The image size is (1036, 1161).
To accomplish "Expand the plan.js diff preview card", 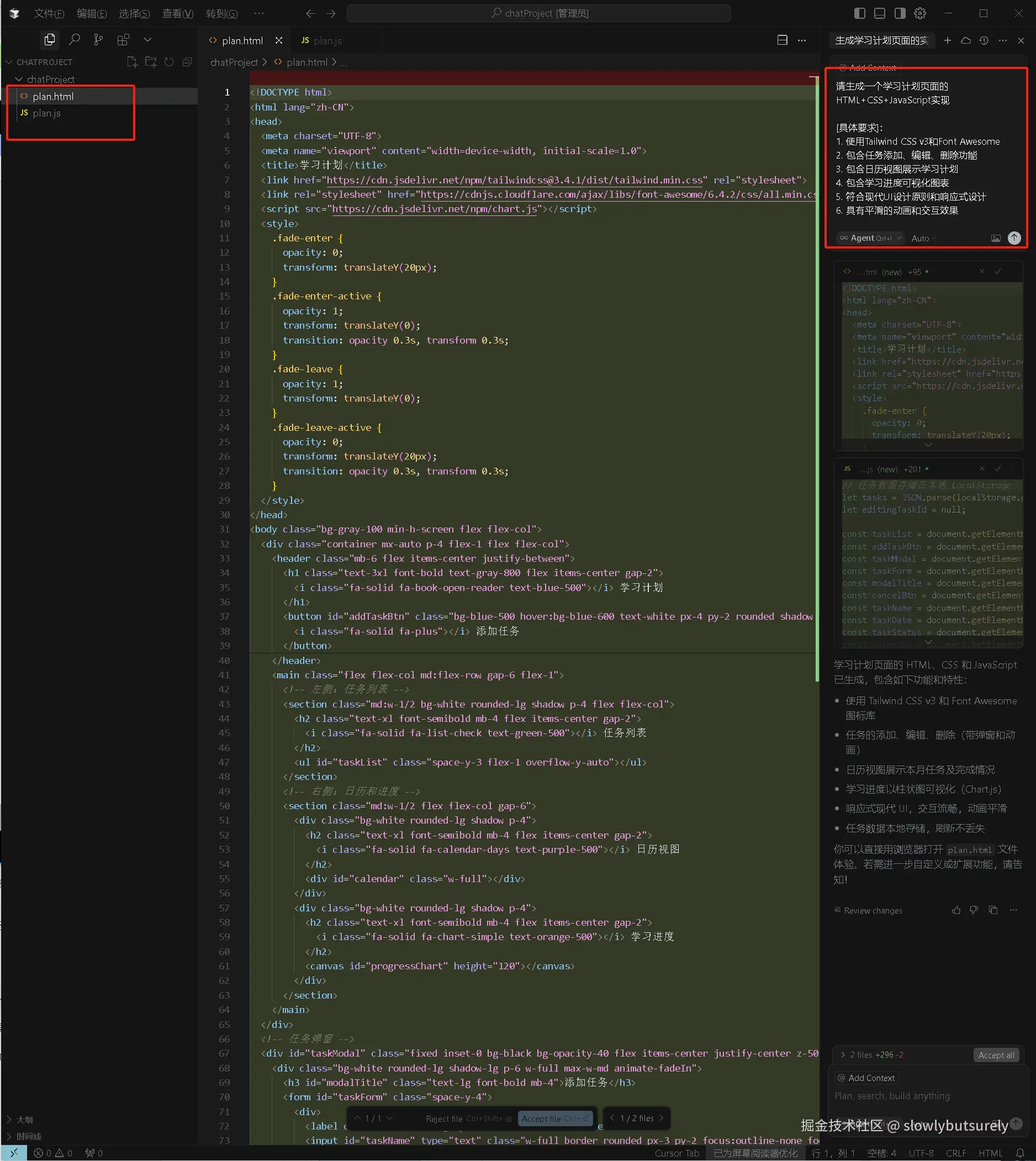I will point(928,642).
